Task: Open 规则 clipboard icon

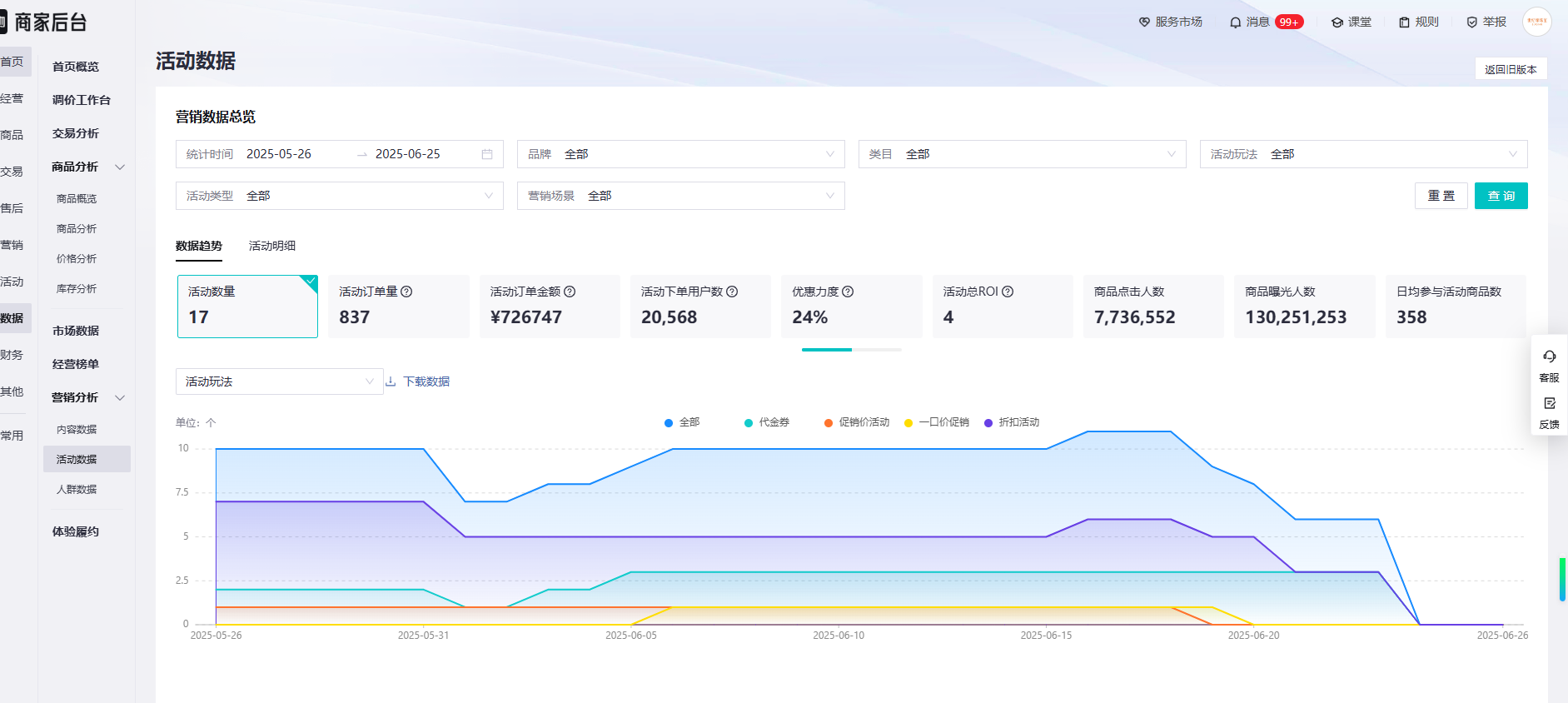Action: coord(1405,22)
